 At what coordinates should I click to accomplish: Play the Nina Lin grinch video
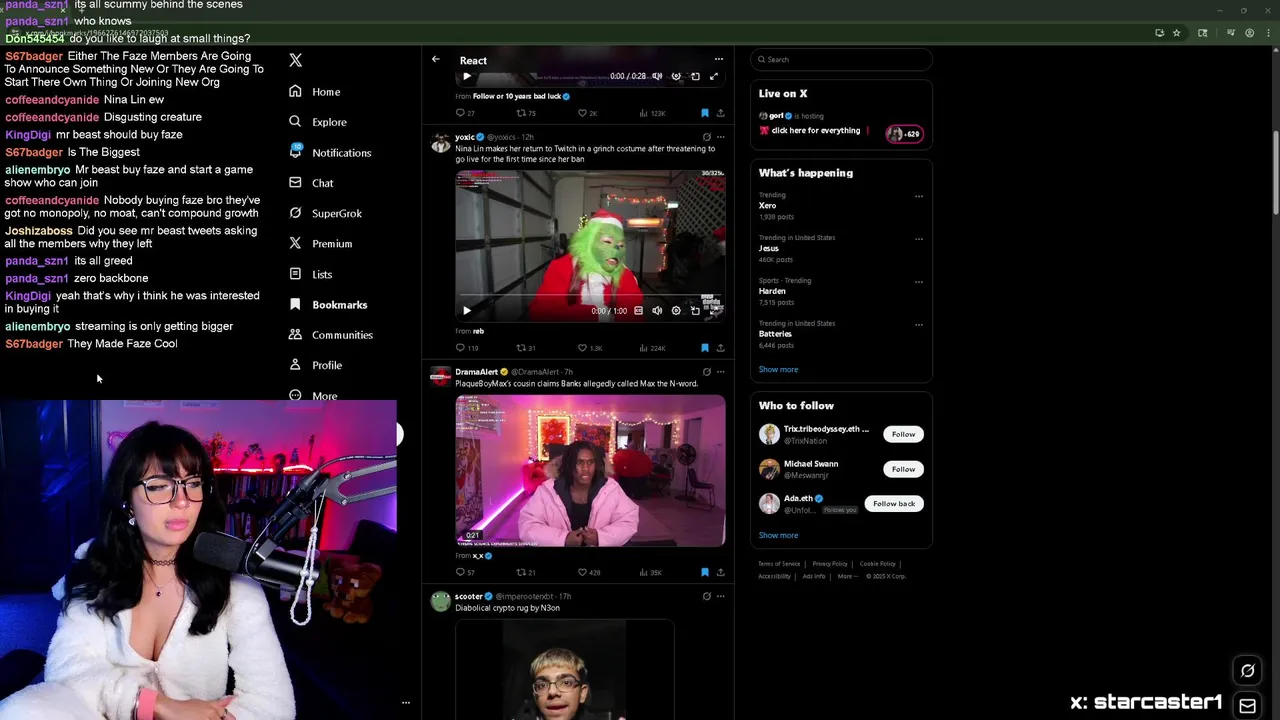tap(466, 311)
